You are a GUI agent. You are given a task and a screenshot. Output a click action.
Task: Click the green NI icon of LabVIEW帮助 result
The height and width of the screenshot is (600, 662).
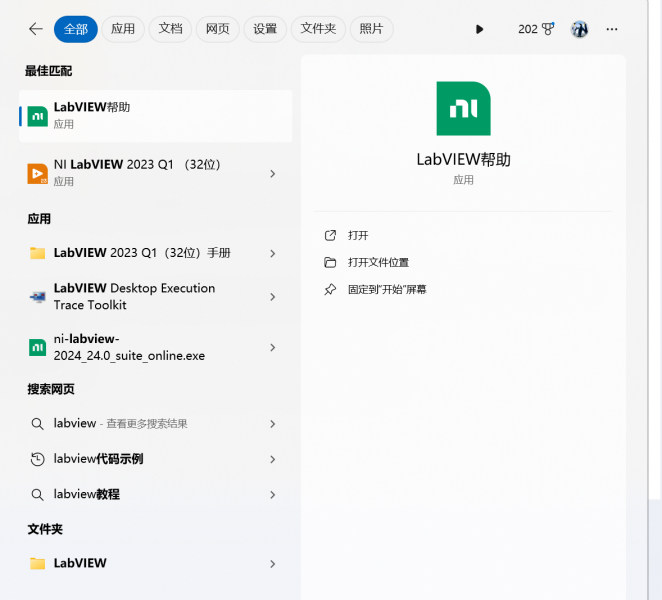38,116
